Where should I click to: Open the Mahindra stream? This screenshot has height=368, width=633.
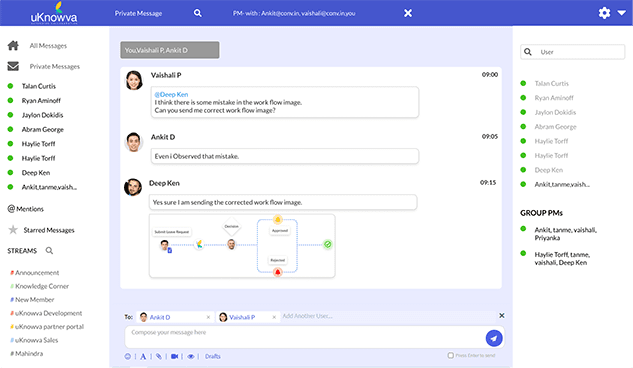pyautogui.click(x=27, y=353)
